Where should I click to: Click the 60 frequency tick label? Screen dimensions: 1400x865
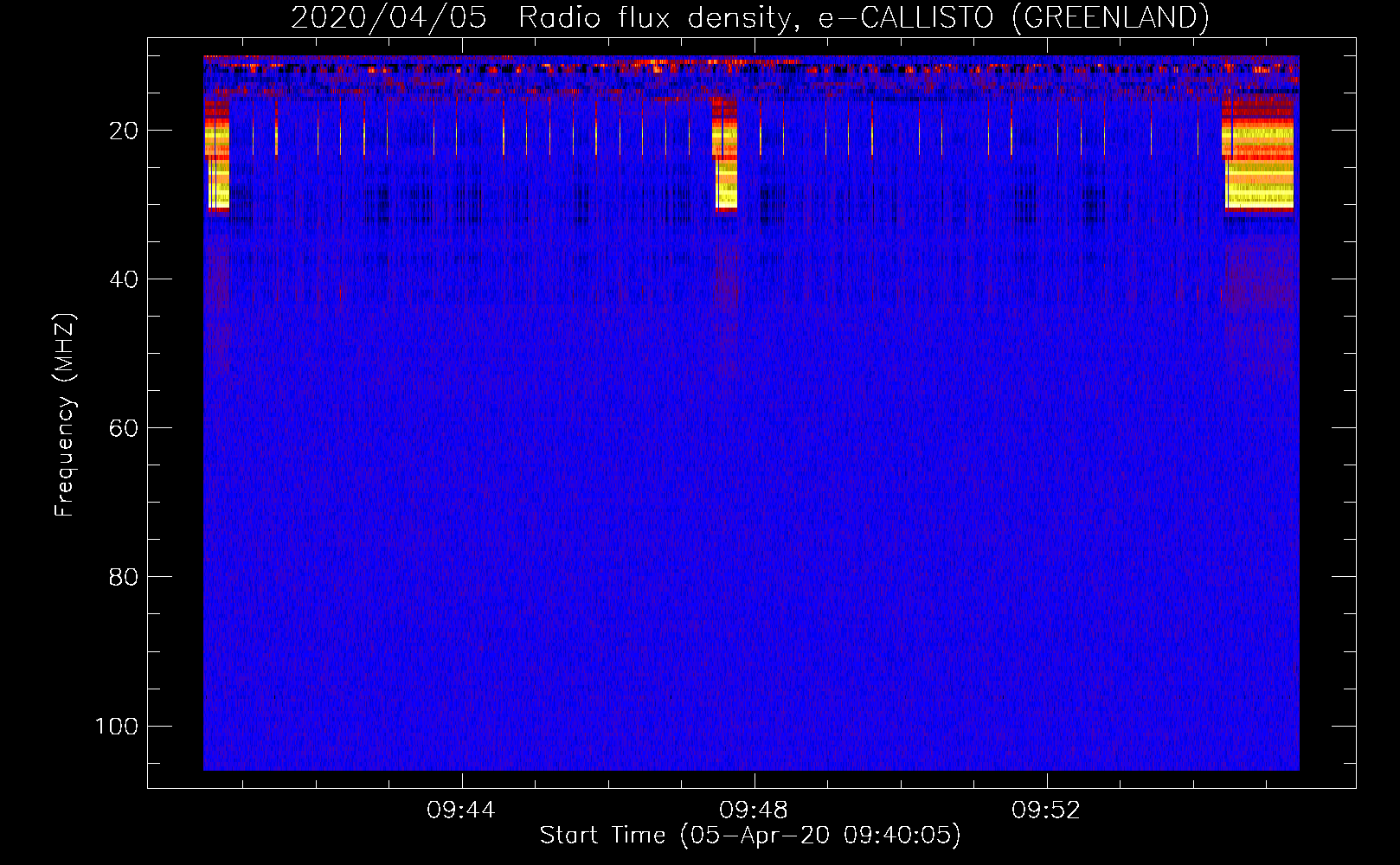pyautogui.click(x=124, y=428)
